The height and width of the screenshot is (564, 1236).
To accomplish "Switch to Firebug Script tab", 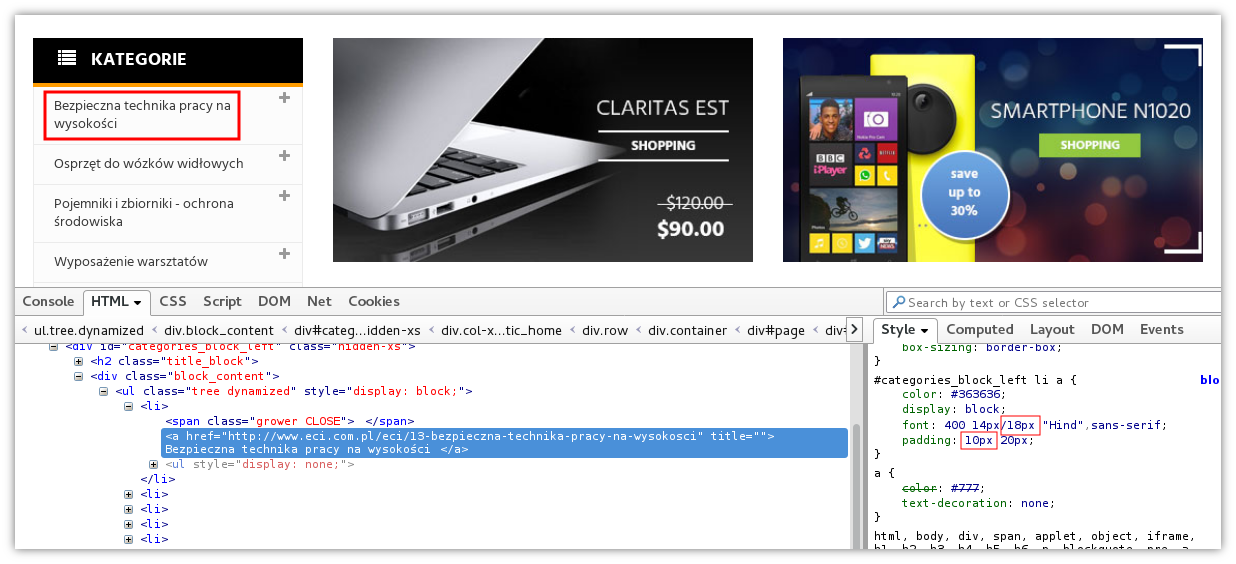I will click(222, 301).
